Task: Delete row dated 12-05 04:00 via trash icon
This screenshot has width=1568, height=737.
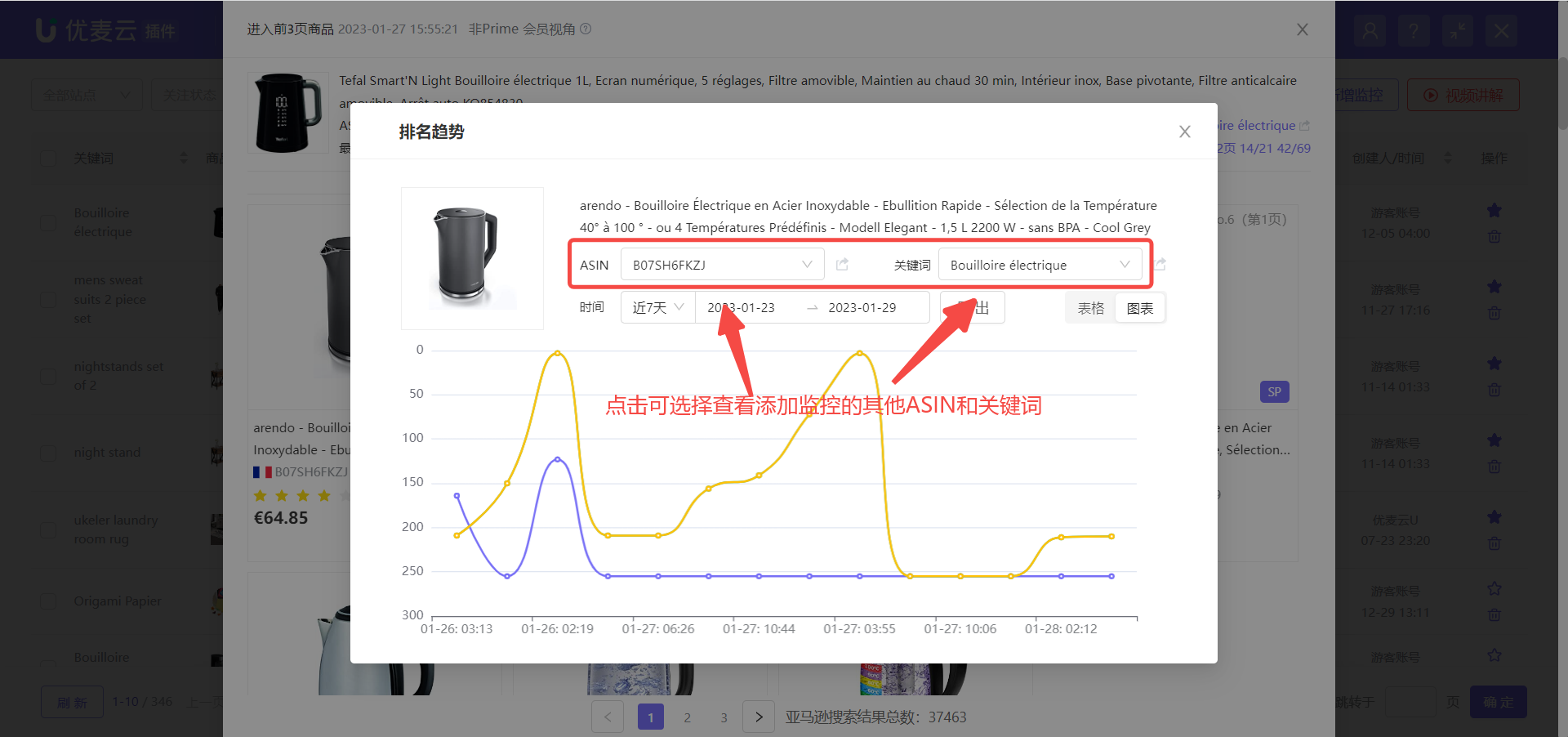Action: click(1494, 236)
